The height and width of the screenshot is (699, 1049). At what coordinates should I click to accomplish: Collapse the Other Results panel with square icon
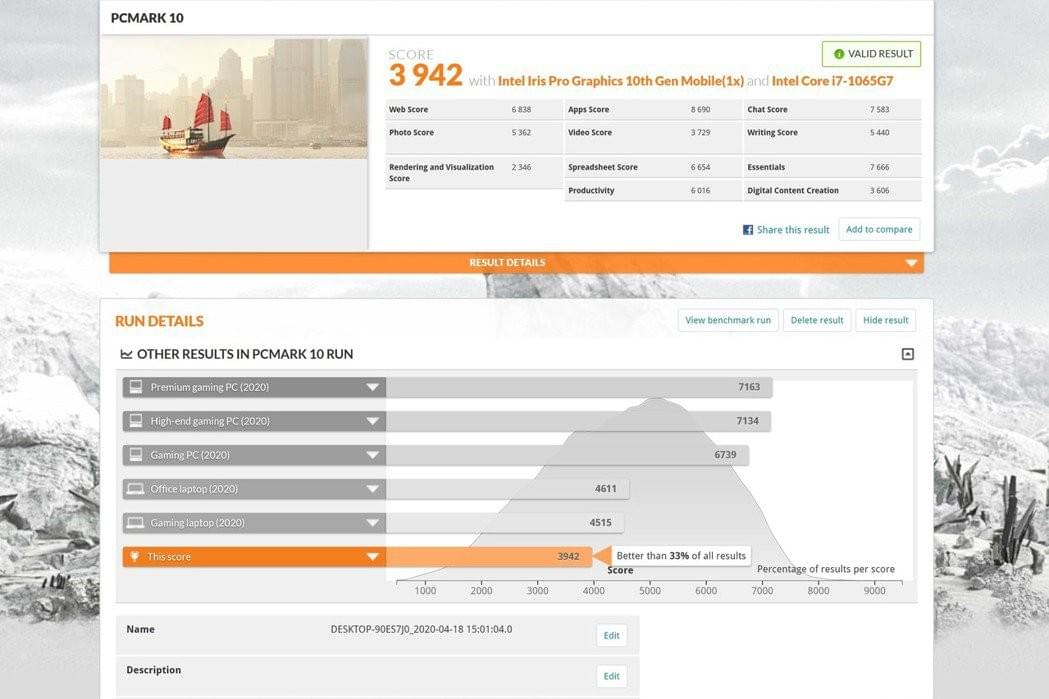[908, 354]
